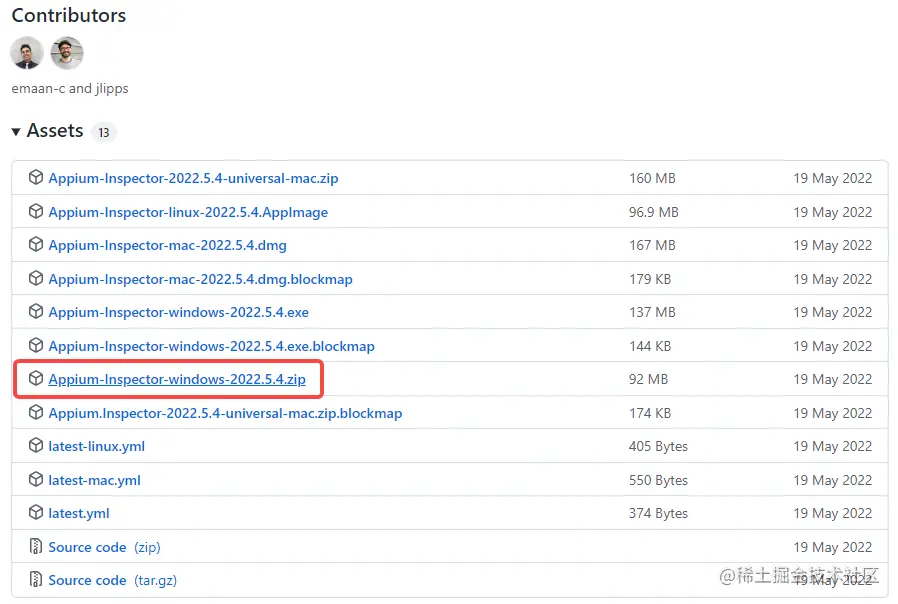Download Appium-Inspector-mac-2022.5.4.dmg.blockmap

coord(200,279)
